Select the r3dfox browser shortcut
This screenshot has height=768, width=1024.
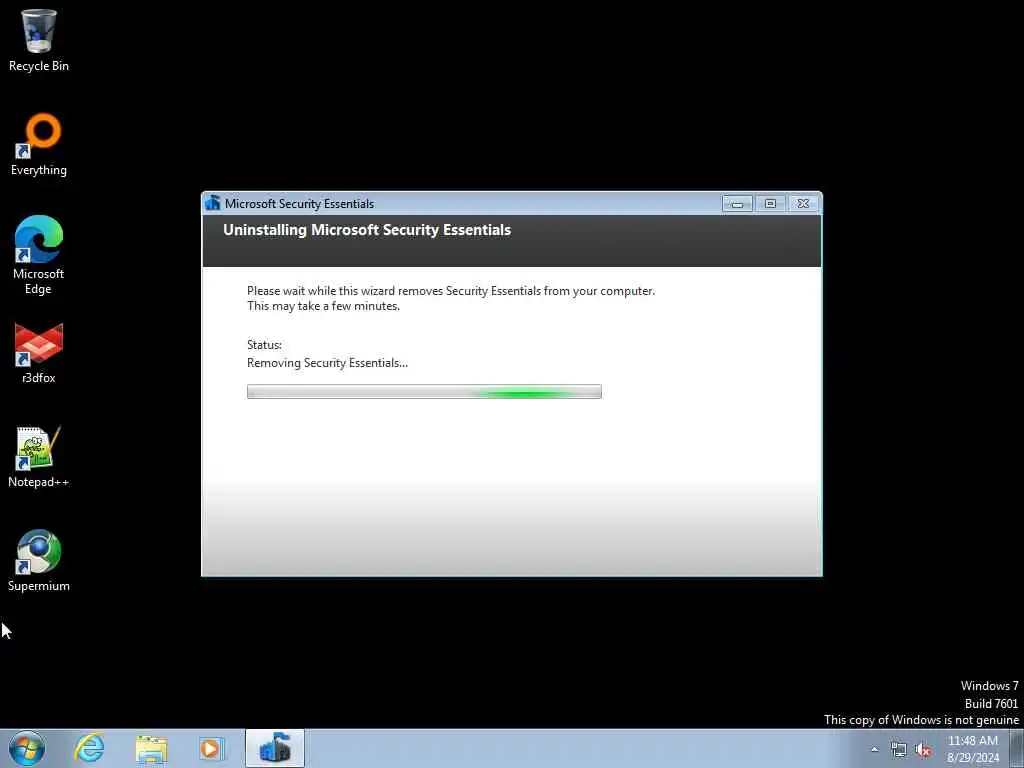coord(39,353)
